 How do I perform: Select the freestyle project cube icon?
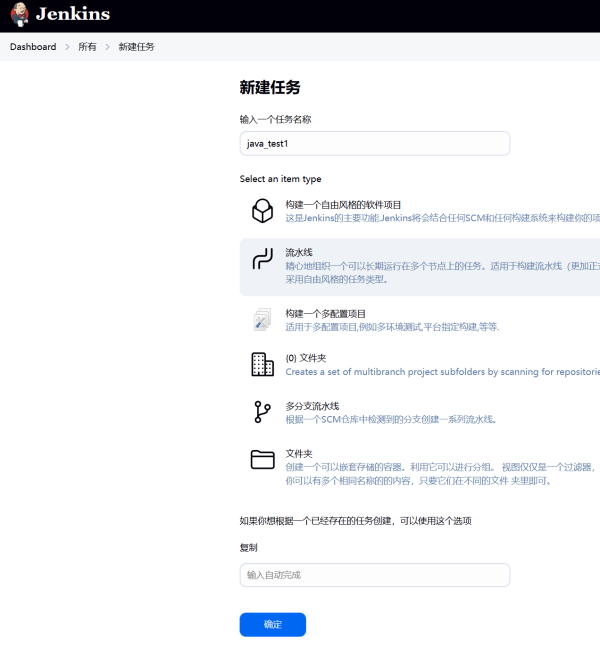263,211
